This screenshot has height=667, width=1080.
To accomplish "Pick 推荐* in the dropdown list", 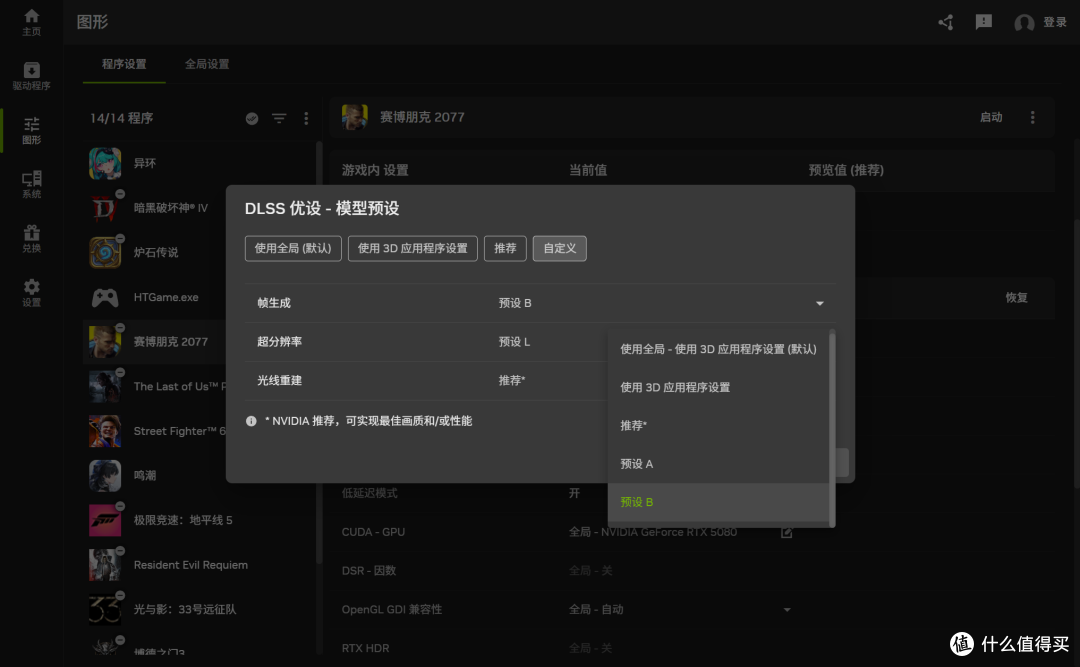I will click(x=718, y=425).
